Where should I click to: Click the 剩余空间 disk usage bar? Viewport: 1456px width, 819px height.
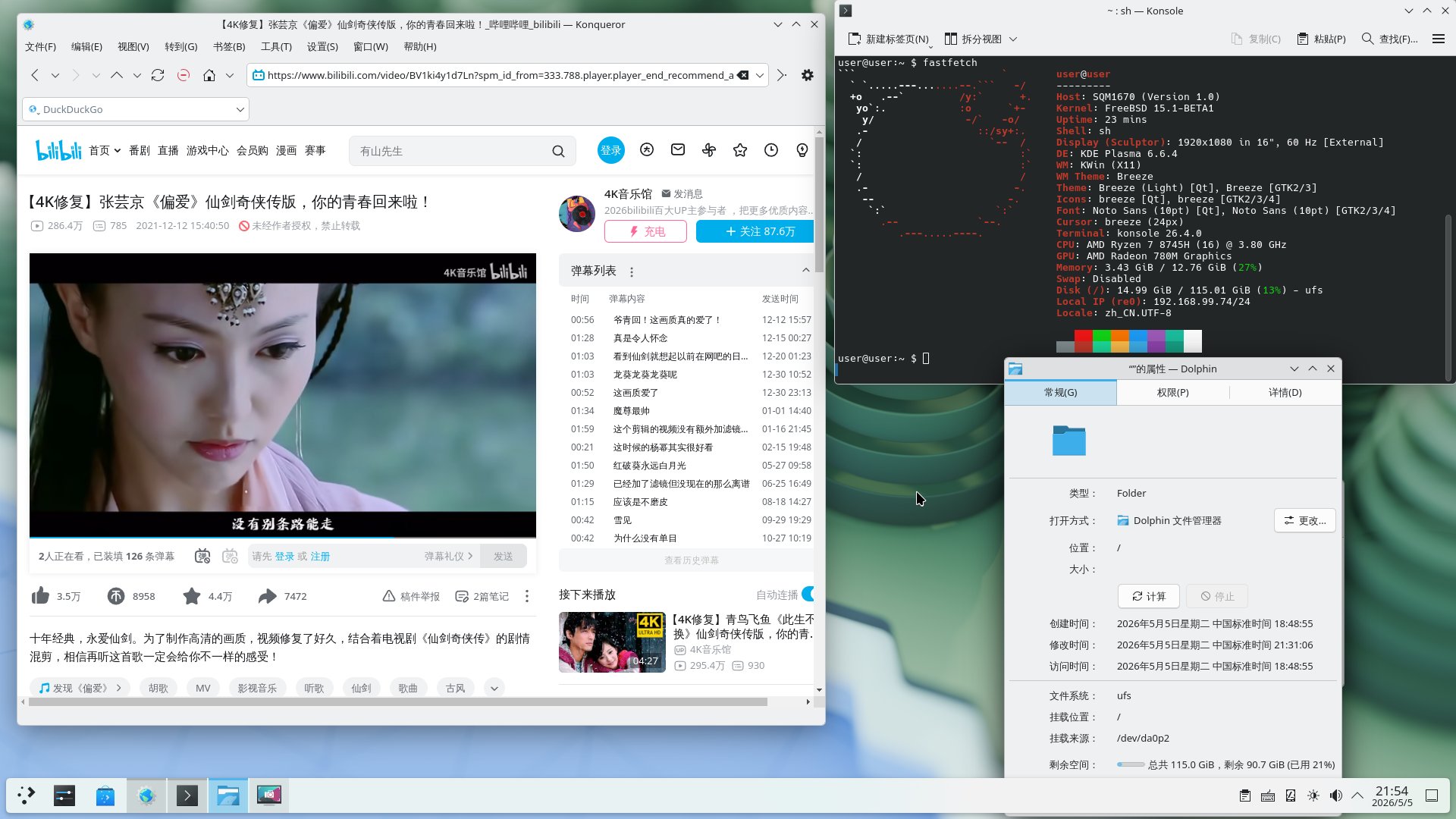pyautogui.click(x=1131, y=764)
